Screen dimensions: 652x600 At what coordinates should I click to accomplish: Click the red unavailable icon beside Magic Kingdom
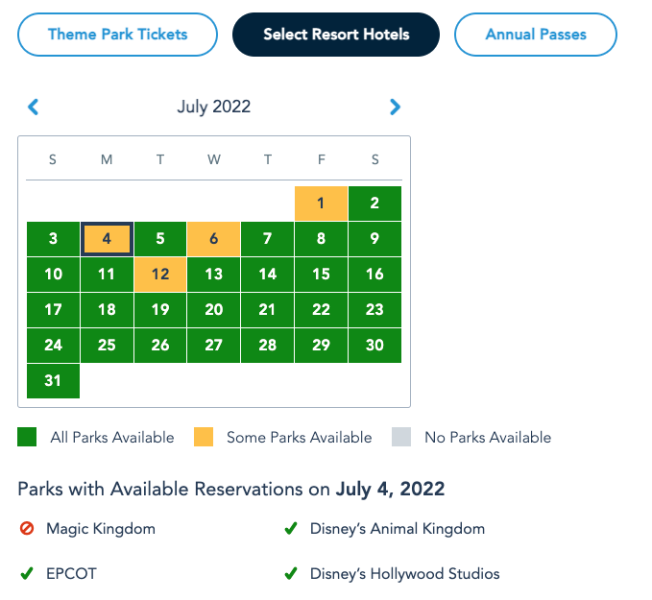click(27, 529)
